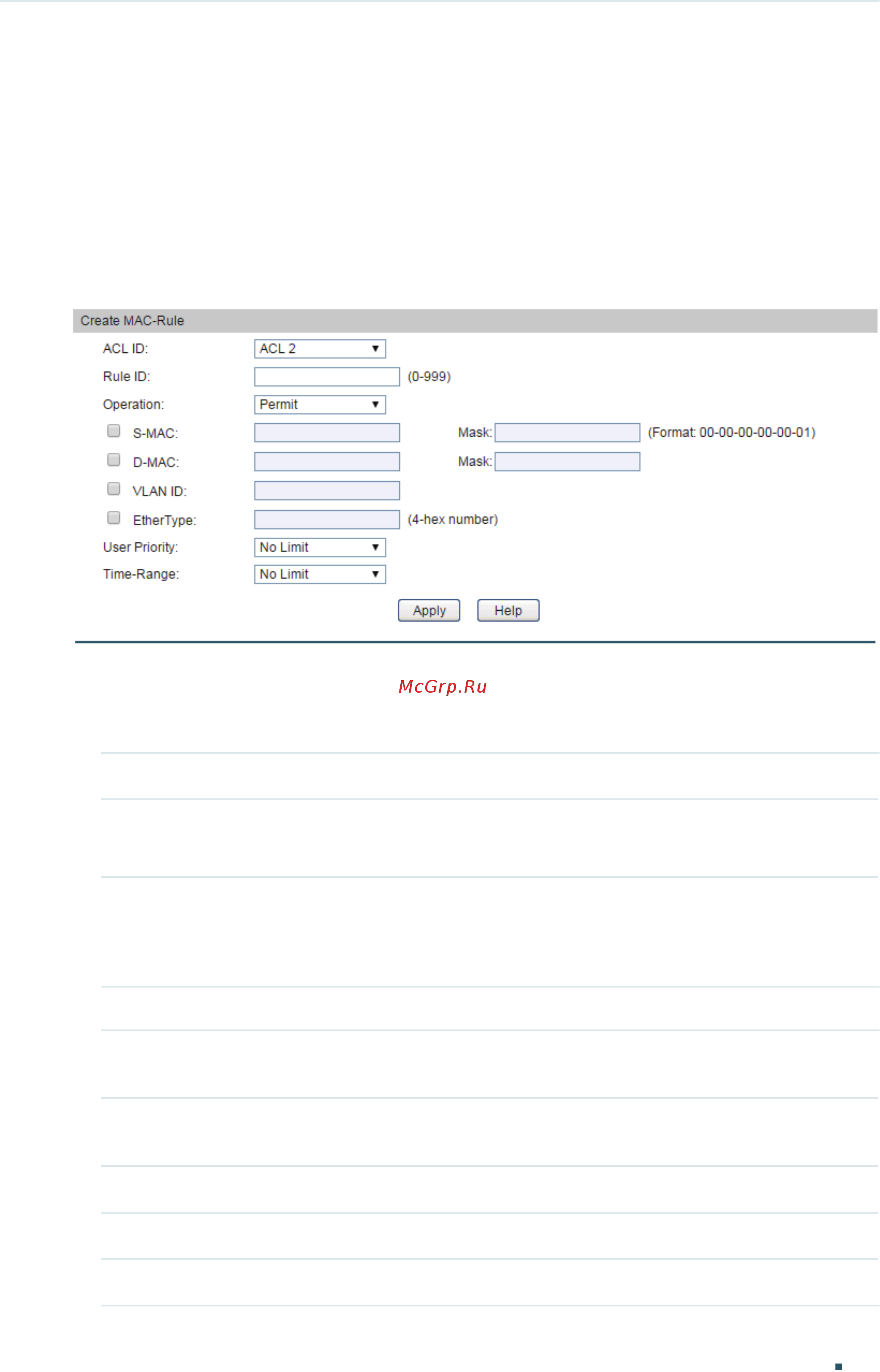This screenshot has height=1372, width=880.
Task: Open the ACL ID dropdown
Action: tap(320, 349)
